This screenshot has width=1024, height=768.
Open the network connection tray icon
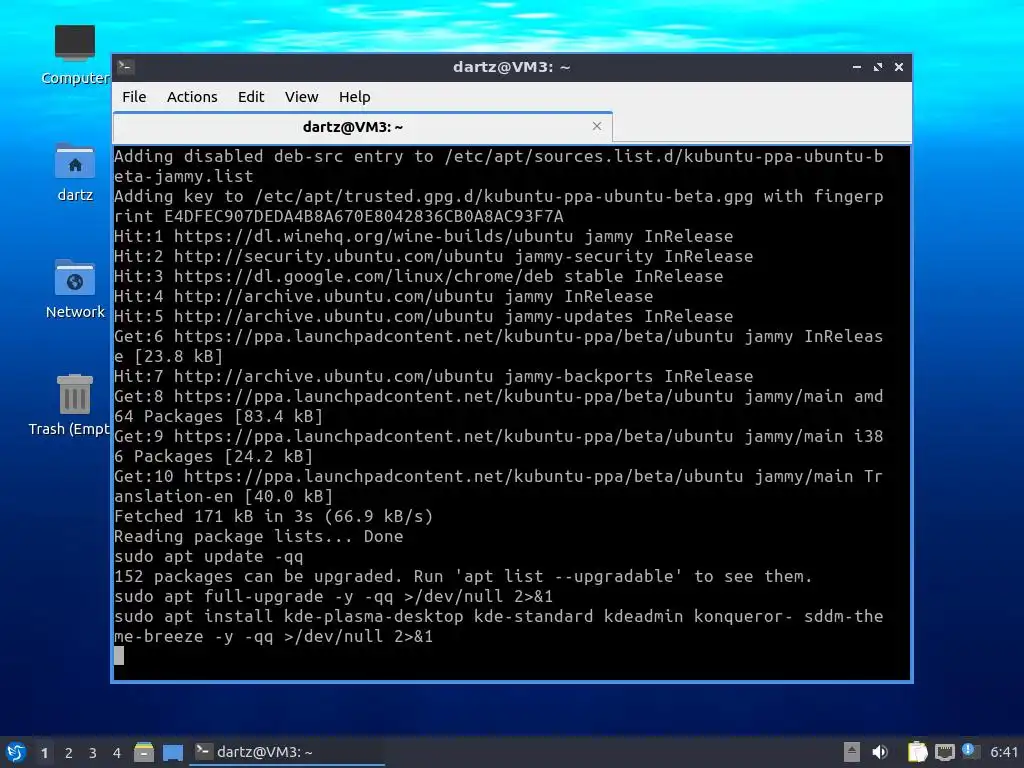pos(944,752)
